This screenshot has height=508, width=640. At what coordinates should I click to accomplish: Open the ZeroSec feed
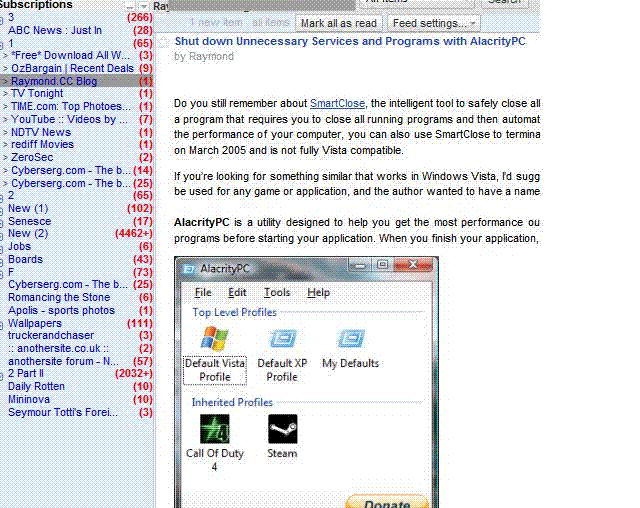tap(32, 158)
